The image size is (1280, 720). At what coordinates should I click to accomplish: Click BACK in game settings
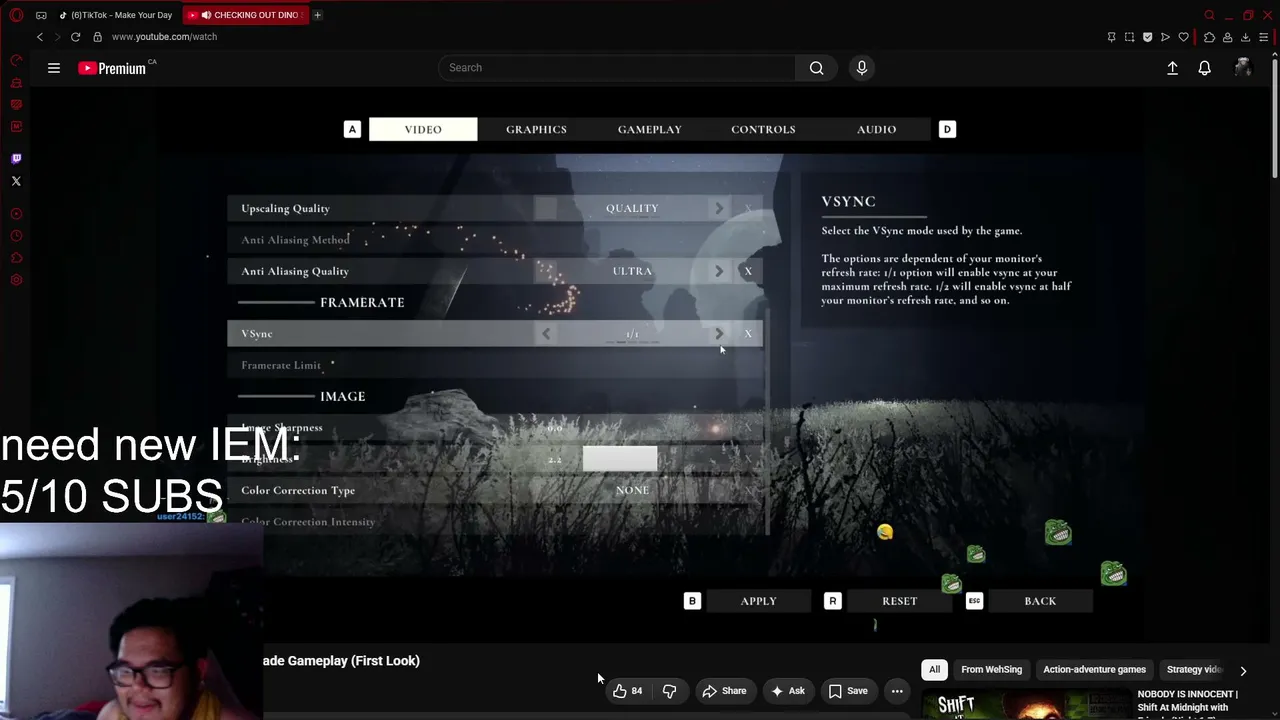[1040, 601]
